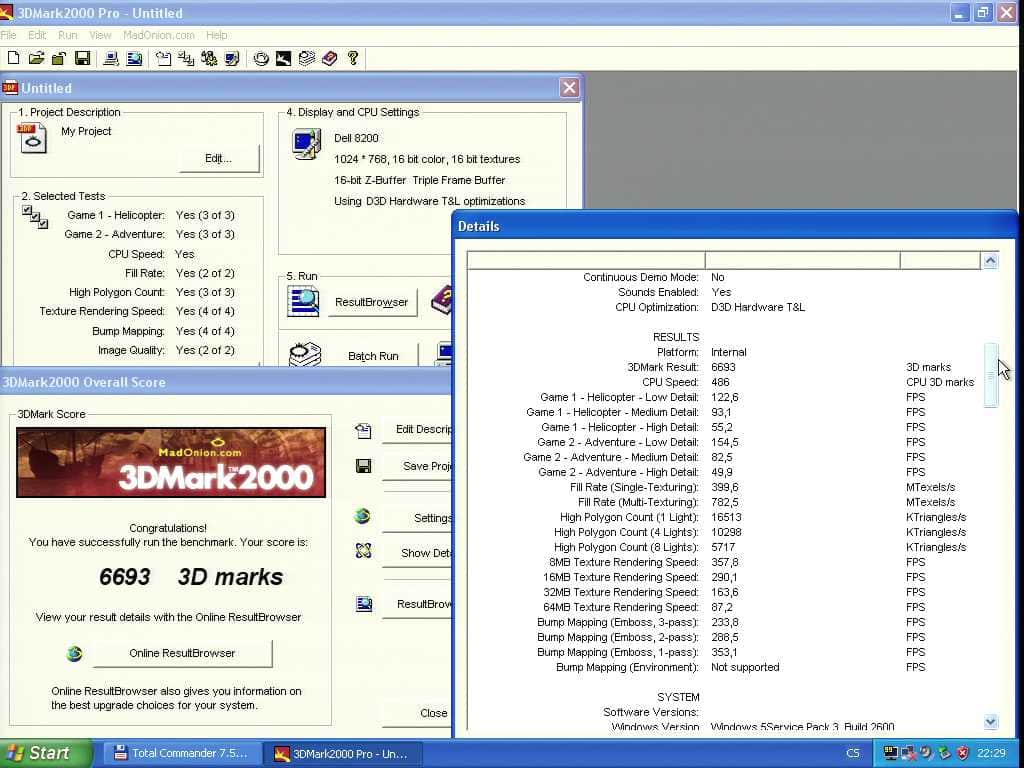The height and width of the screenshot is (768, 1024).
Task: Click the 3DMark2000 Pro taskbar button
Action: (343, 754)
